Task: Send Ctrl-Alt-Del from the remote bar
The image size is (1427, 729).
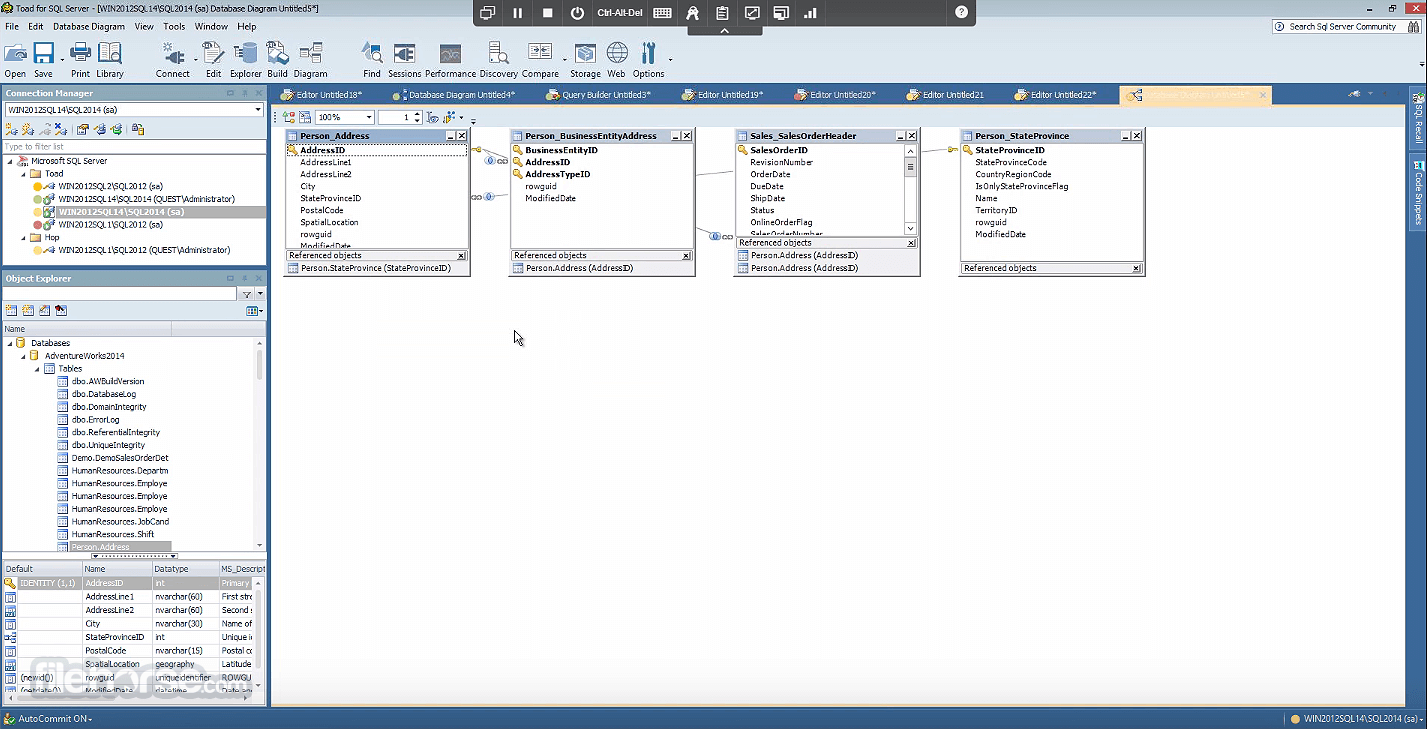Action: 620,13
